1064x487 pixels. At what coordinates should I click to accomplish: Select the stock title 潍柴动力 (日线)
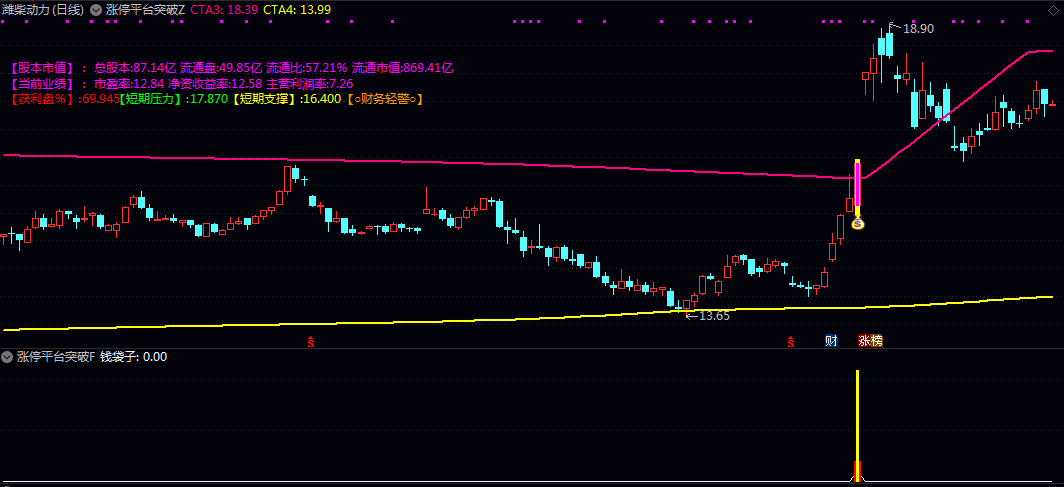click(43, 9)
